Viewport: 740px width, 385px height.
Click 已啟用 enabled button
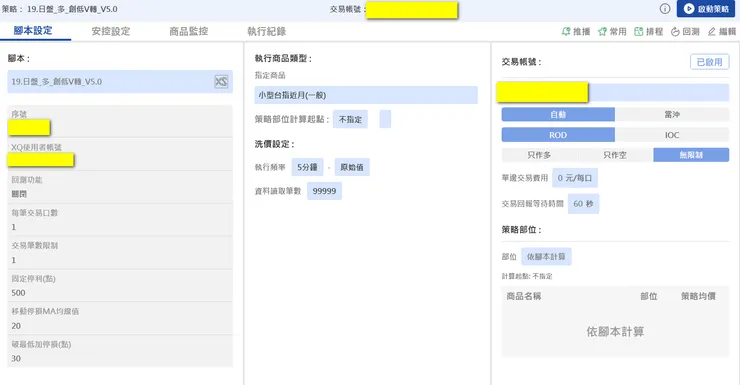[x=709, y=62]
